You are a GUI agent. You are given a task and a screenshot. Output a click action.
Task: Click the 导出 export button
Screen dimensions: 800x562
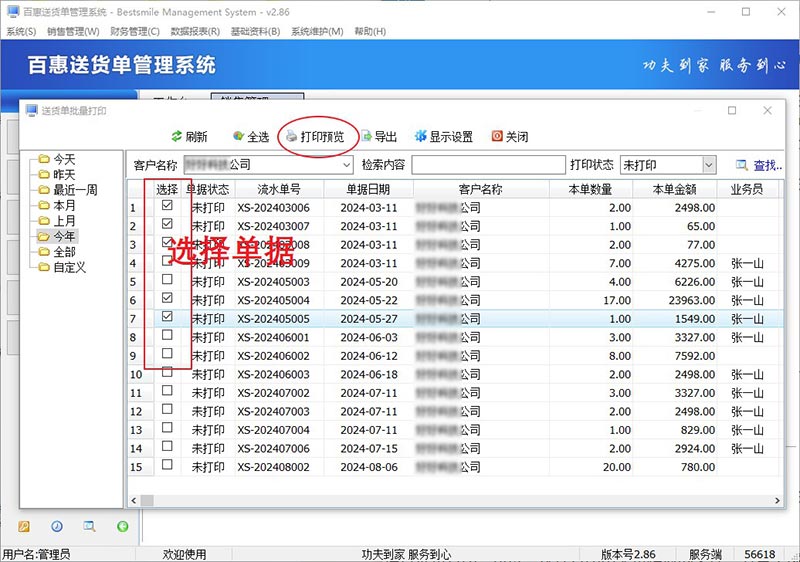[379, 136]
